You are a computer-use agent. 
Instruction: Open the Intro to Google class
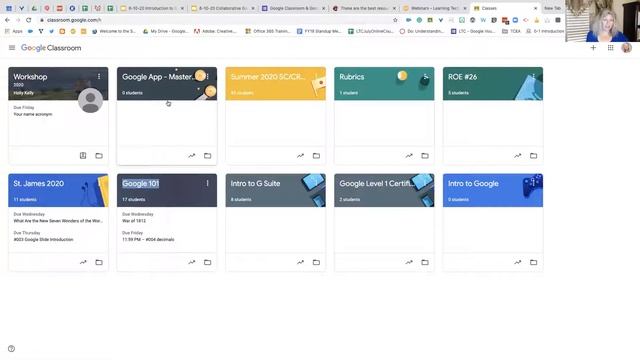[473, 184]
